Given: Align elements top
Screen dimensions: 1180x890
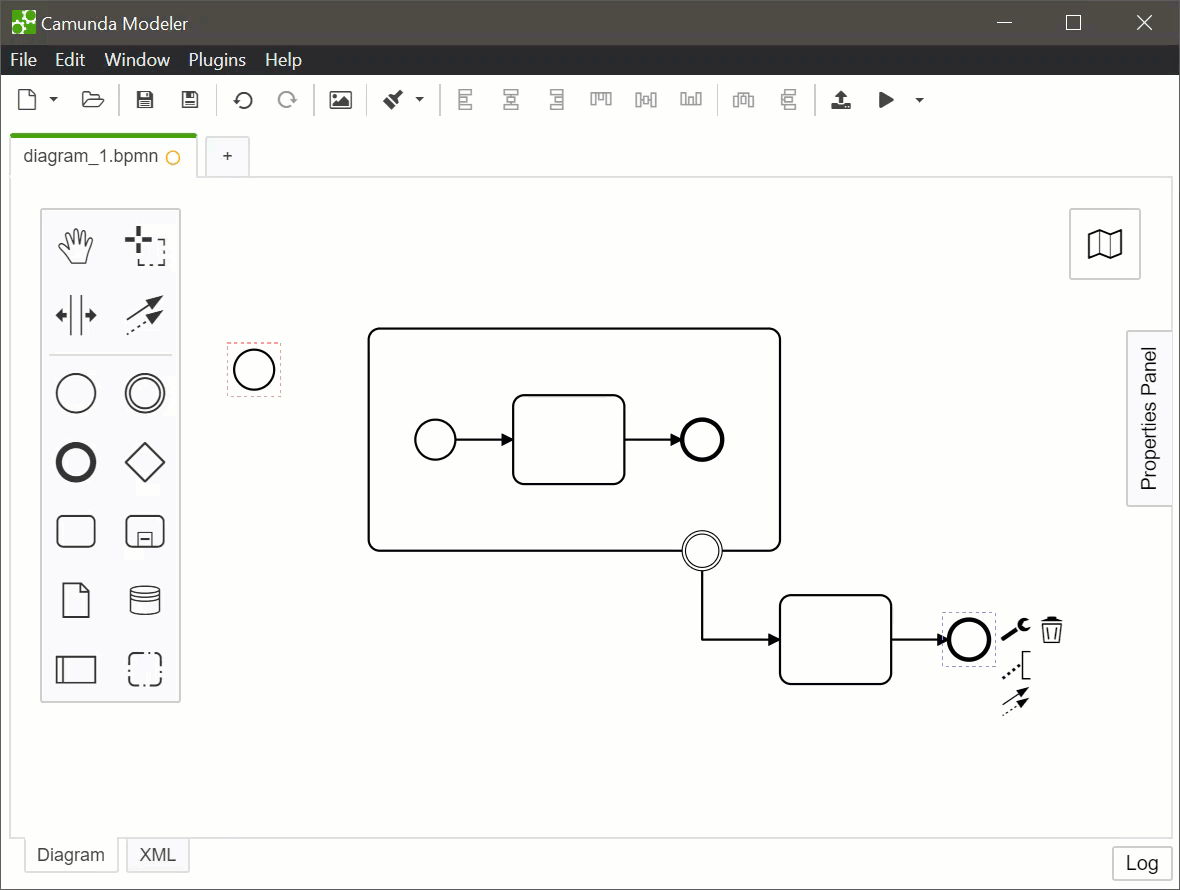Looking at the screenshot, I should (601, 99).
